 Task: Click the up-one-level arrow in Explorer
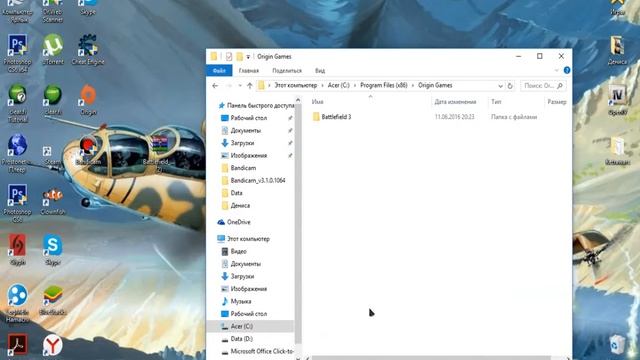(x=249, y=86)
